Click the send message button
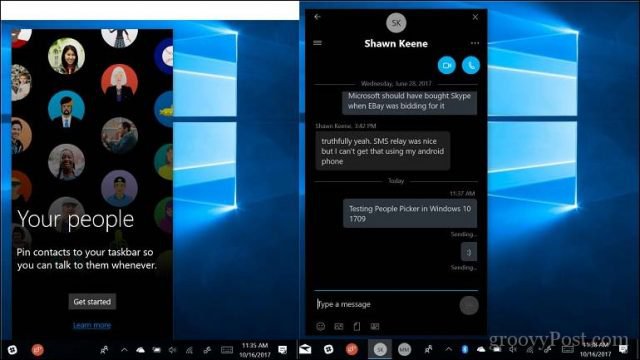This screenshot has width=640, height=360. 469,305
